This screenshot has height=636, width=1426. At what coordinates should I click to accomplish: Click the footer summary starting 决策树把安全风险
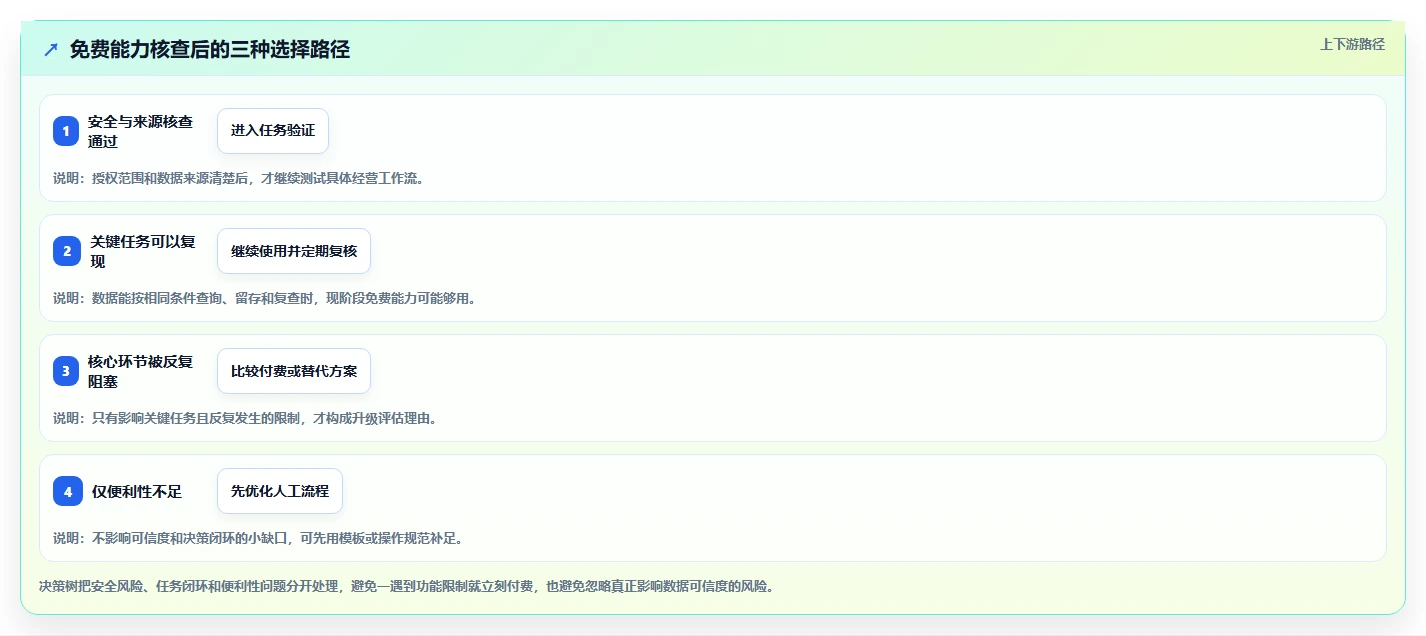tap(407, 586)
